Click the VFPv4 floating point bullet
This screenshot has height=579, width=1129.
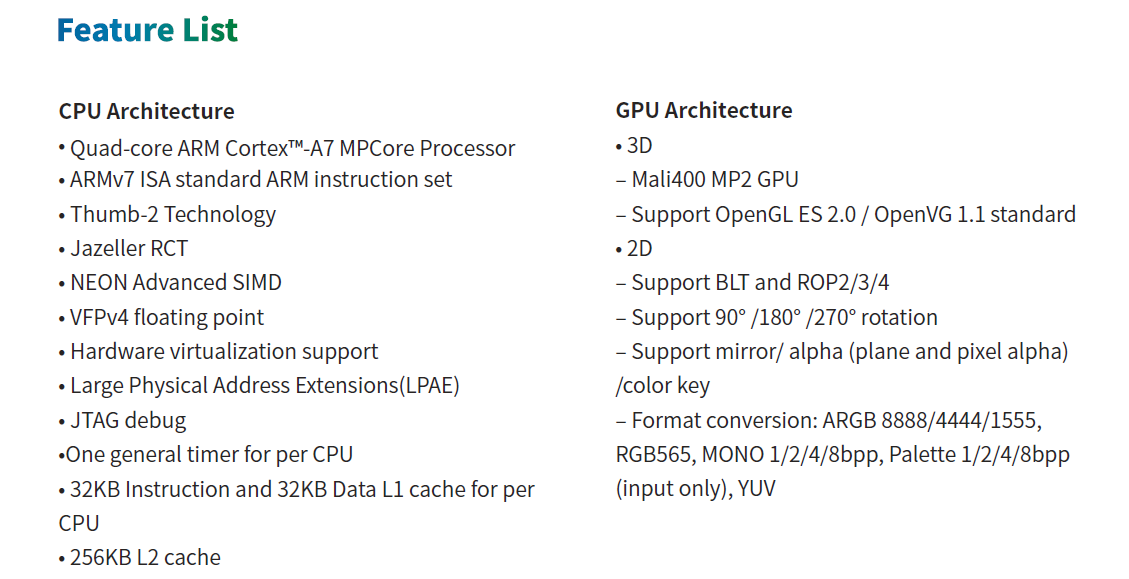coord(166,318)
